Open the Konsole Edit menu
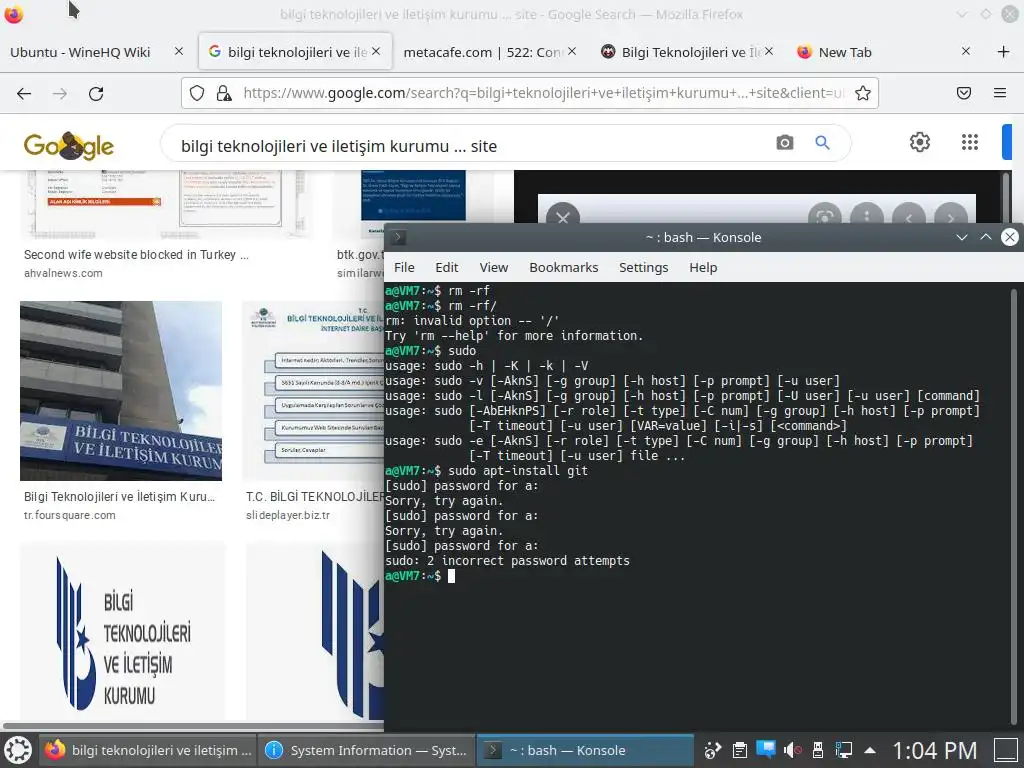Image resolution: width=1024 pixels, height=768 pixels. [447, 267]
